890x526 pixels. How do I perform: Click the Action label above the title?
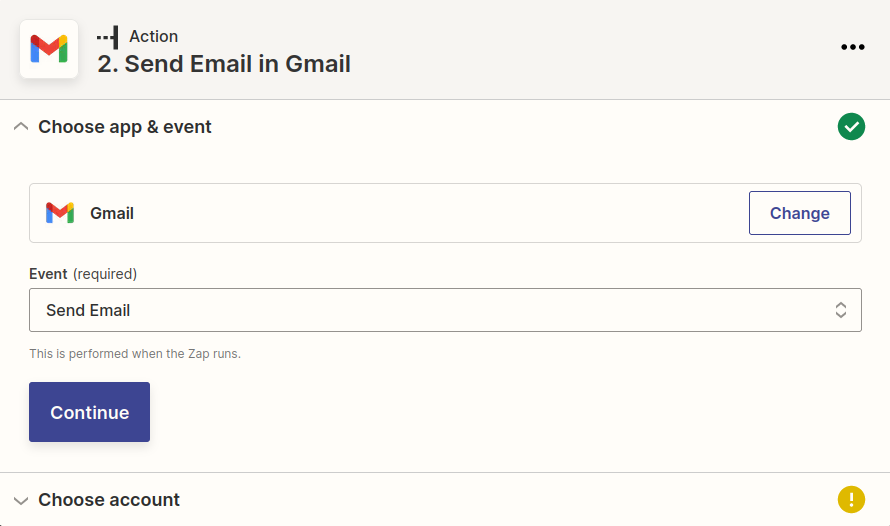pos(153,36)
